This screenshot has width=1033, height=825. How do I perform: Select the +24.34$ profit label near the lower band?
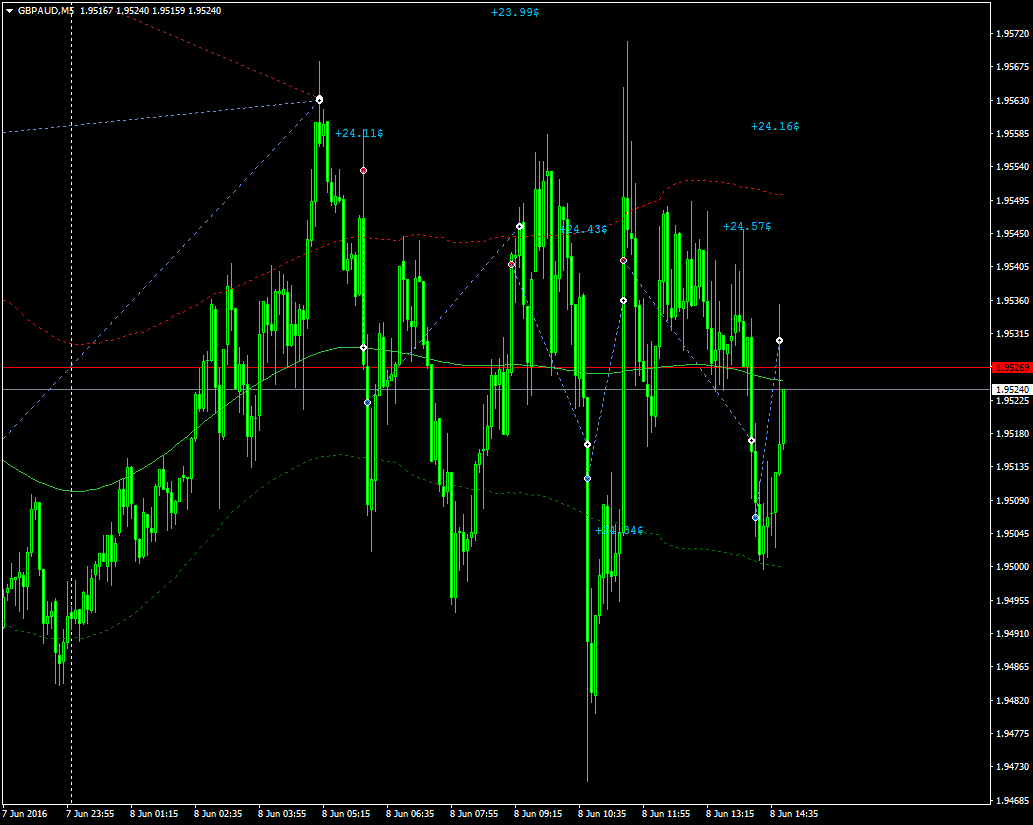[619, 530]
